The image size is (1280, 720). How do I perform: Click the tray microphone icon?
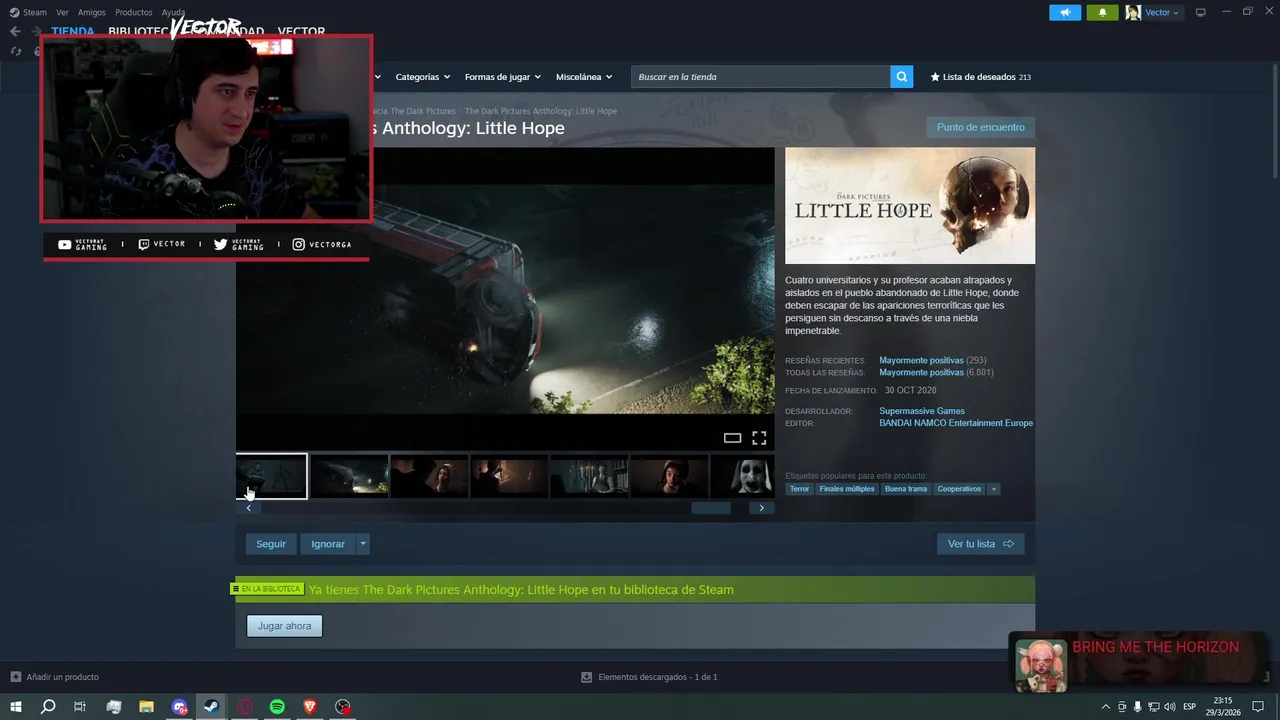(x=1137, y=707)
